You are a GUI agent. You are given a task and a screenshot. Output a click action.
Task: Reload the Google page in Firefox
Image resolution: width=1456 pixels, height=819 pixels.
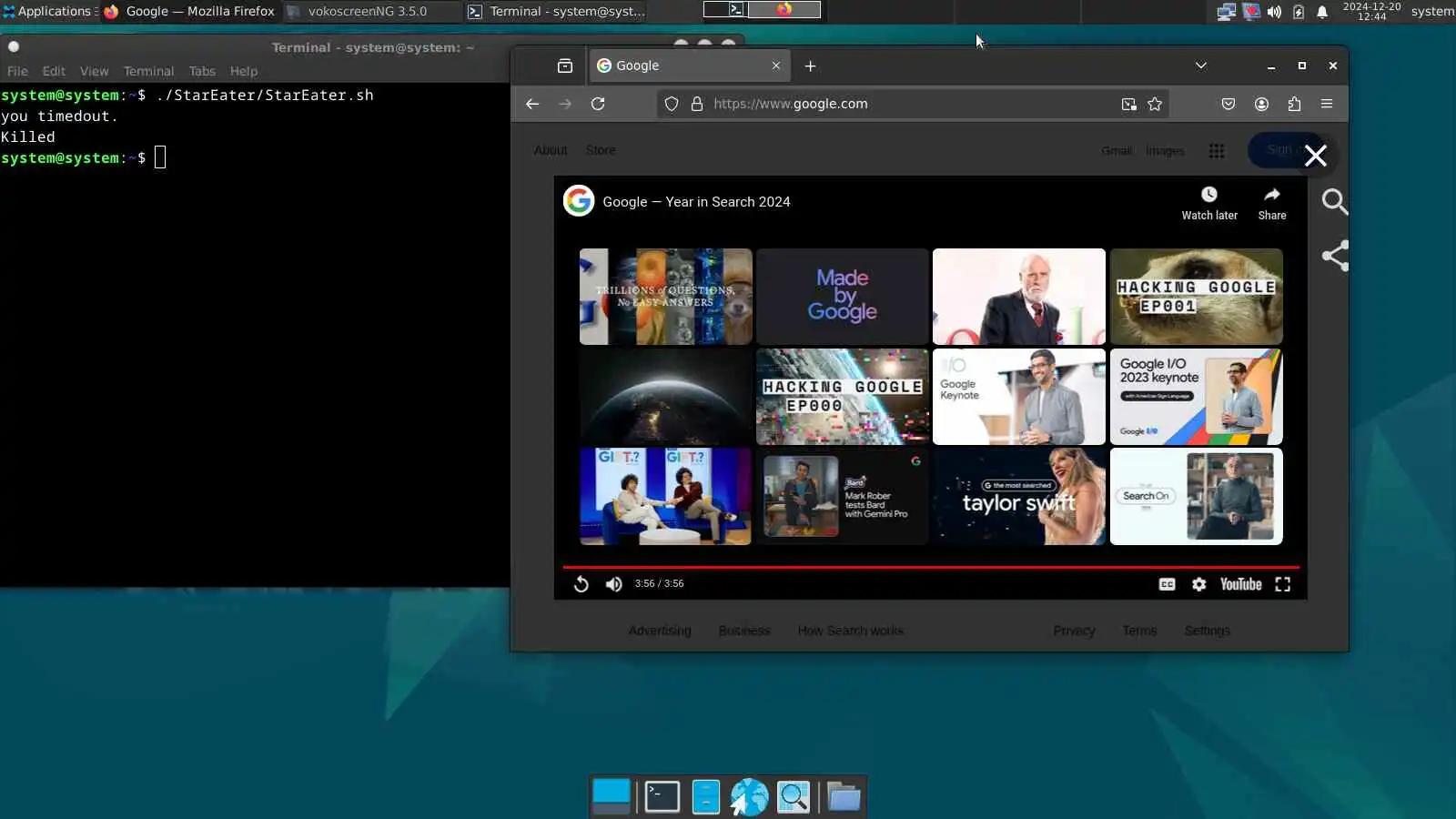(x=598, y=104)
